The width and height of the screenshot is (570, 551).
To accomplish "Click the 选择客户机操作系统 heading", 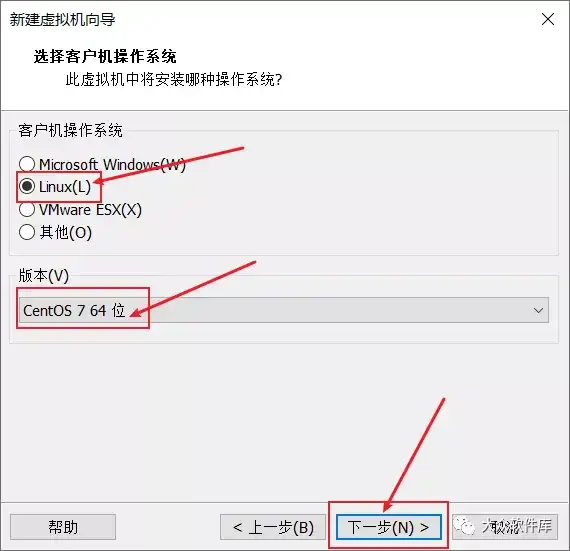I will [105, 57].
